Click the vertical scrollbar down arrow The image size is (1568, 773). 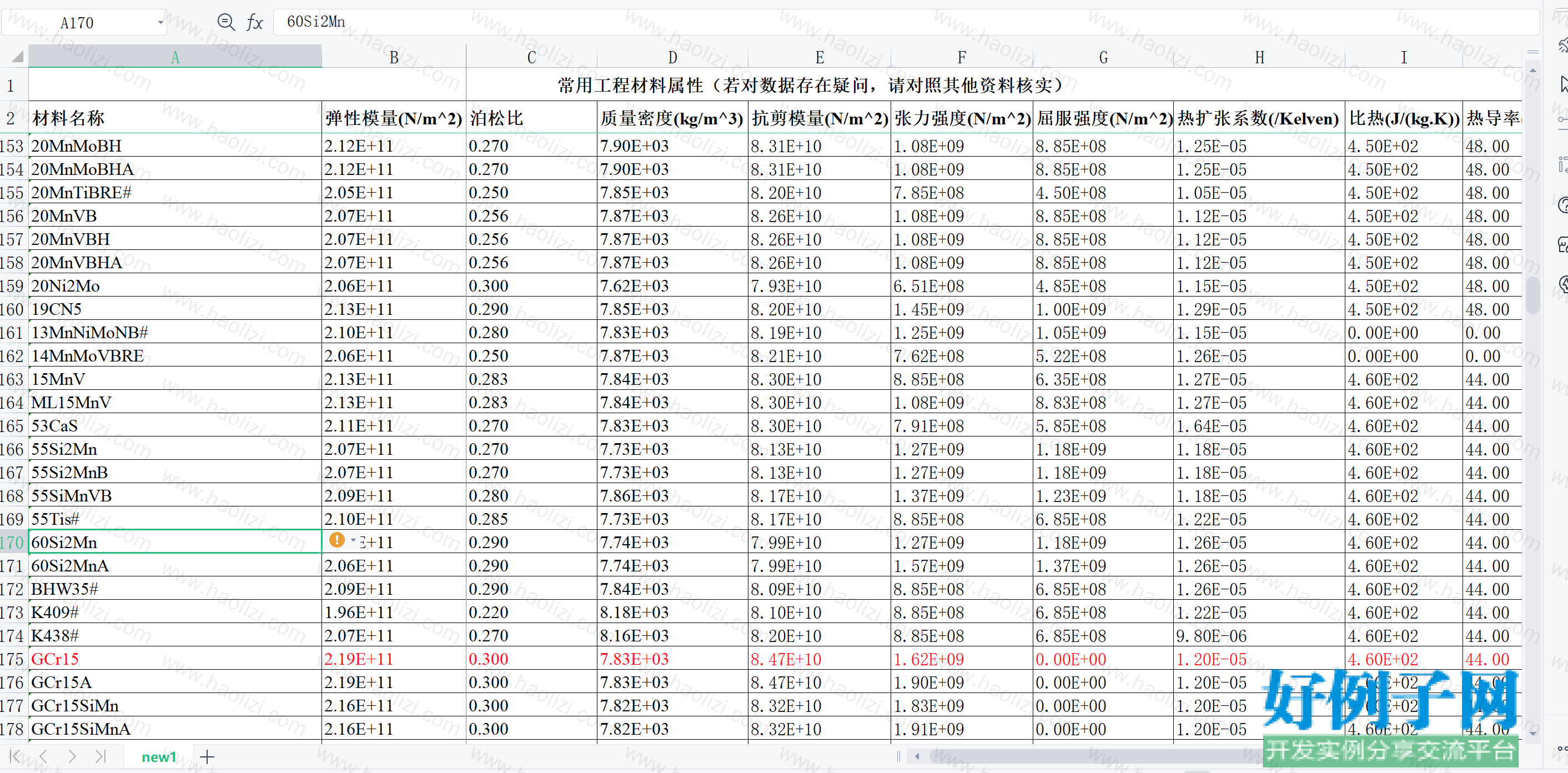(x=1532, y=734)
